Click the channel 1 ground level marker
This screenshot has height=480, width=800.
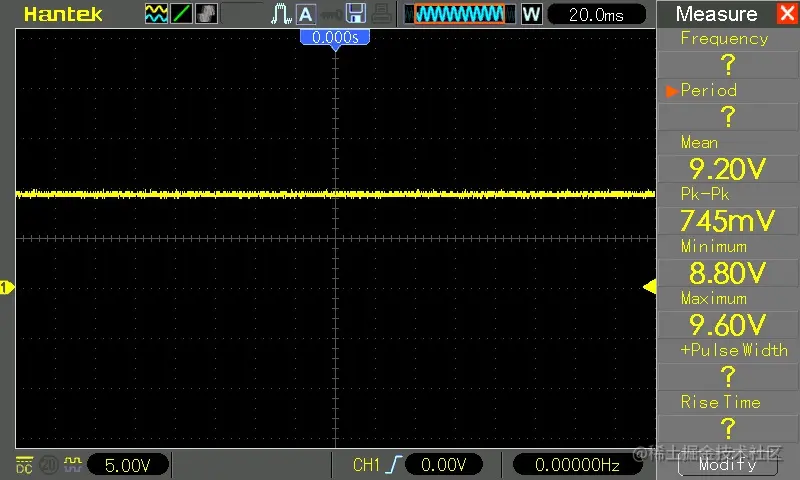[7, 287]
